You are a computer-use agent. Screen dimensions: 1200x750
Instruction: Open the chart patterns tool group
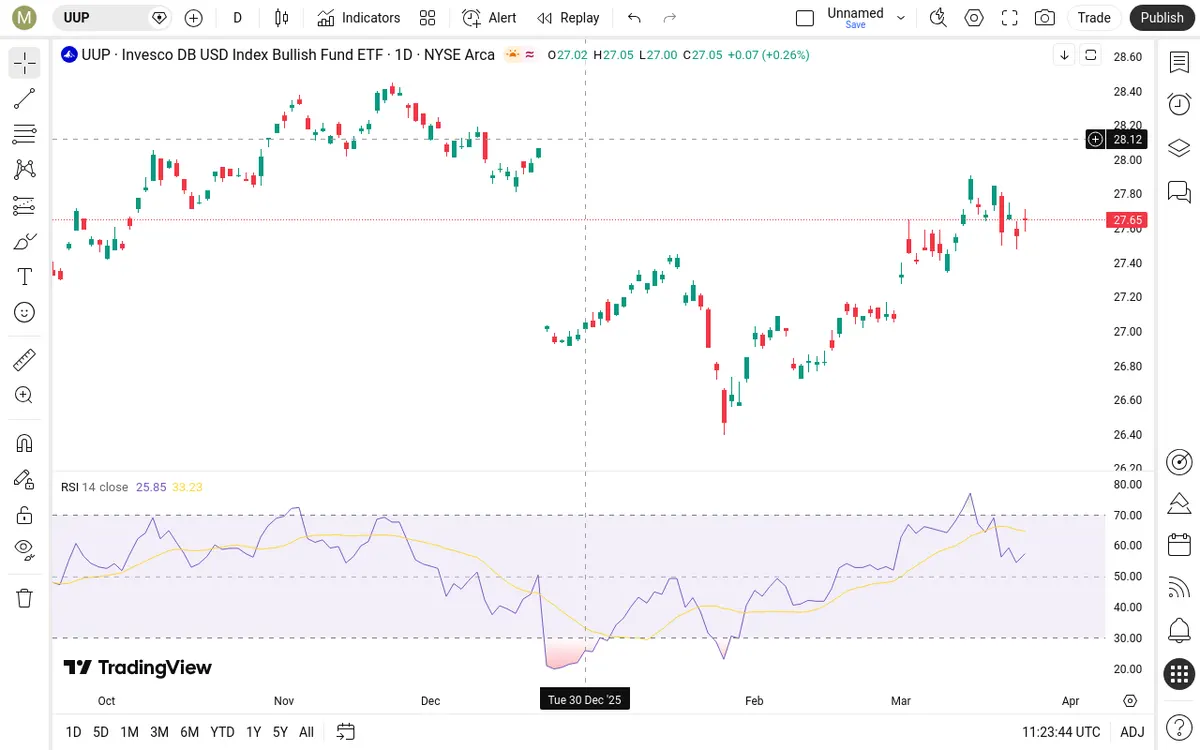pos(25,170)
